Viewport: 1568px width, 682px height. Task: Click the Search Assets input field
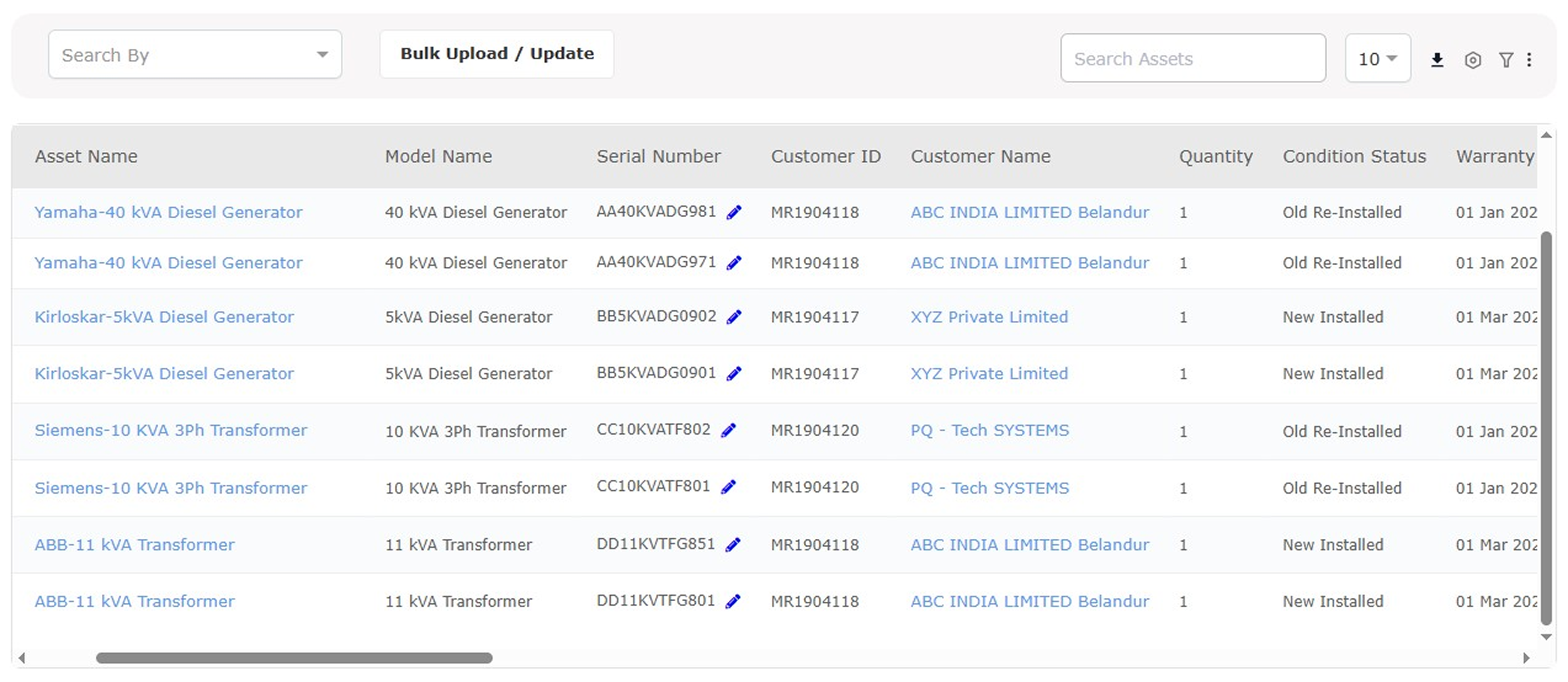pyautogui.click(x=1193, y=59)
